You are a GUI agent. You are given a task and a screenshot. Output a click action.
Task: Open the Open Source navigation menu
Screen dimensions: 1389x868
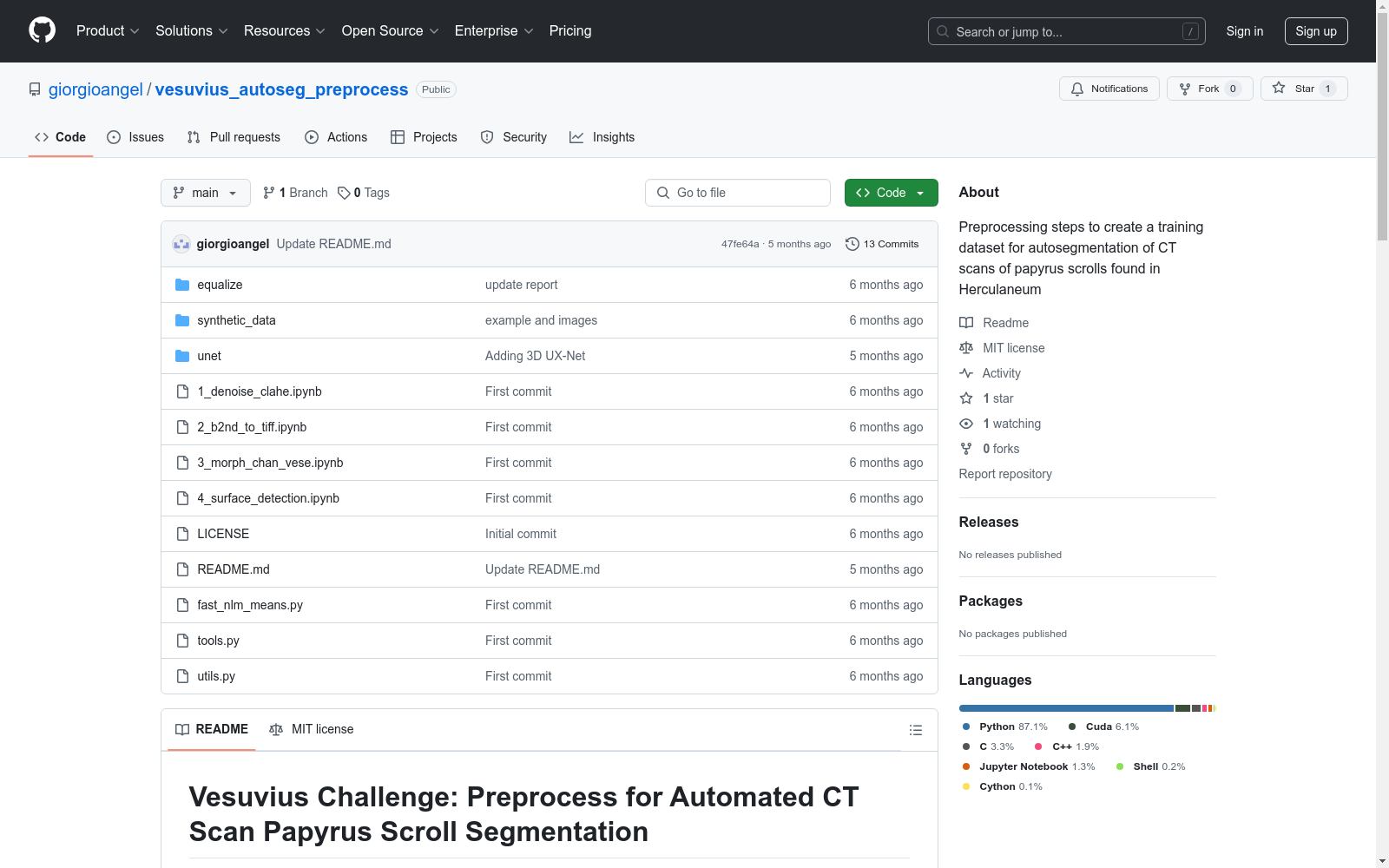pyautogui.click(x=390, y=31)
